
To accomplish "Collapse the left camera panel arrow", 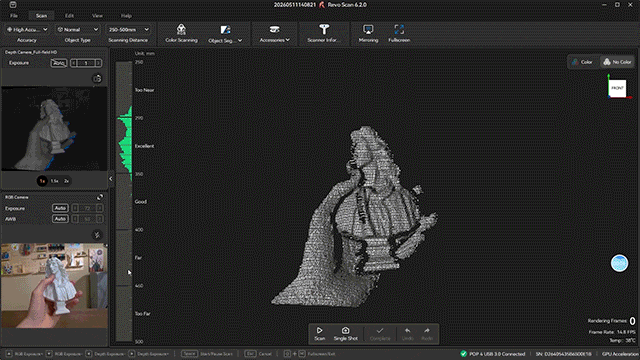I will tap(110, 179).
